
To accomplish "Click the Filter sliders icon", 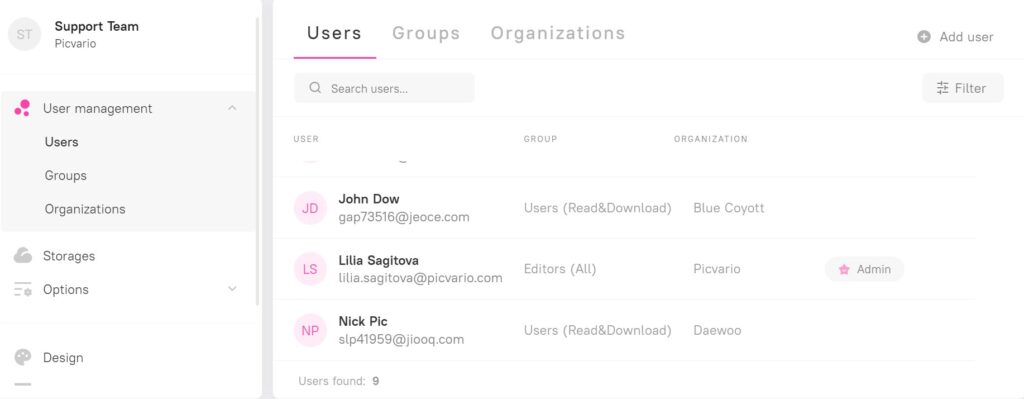I will click(942, 88).
